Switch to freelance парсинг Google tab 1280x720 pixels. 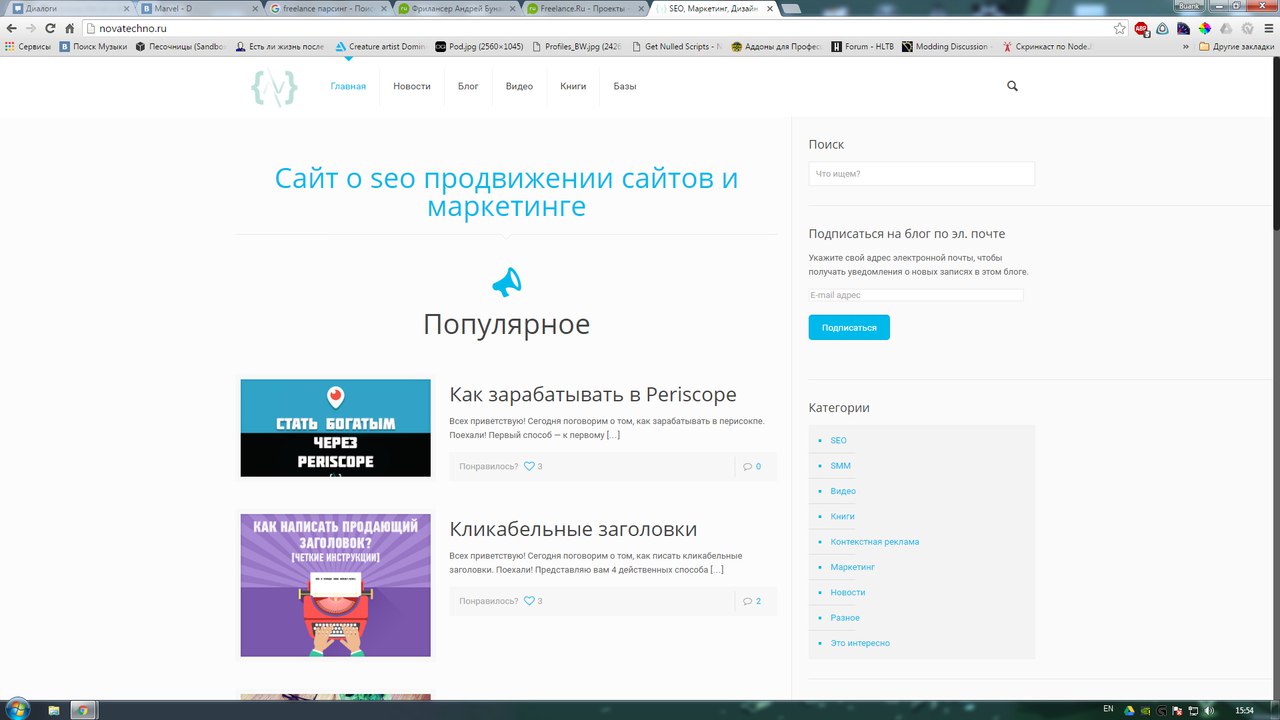click(x=328, y=8)
